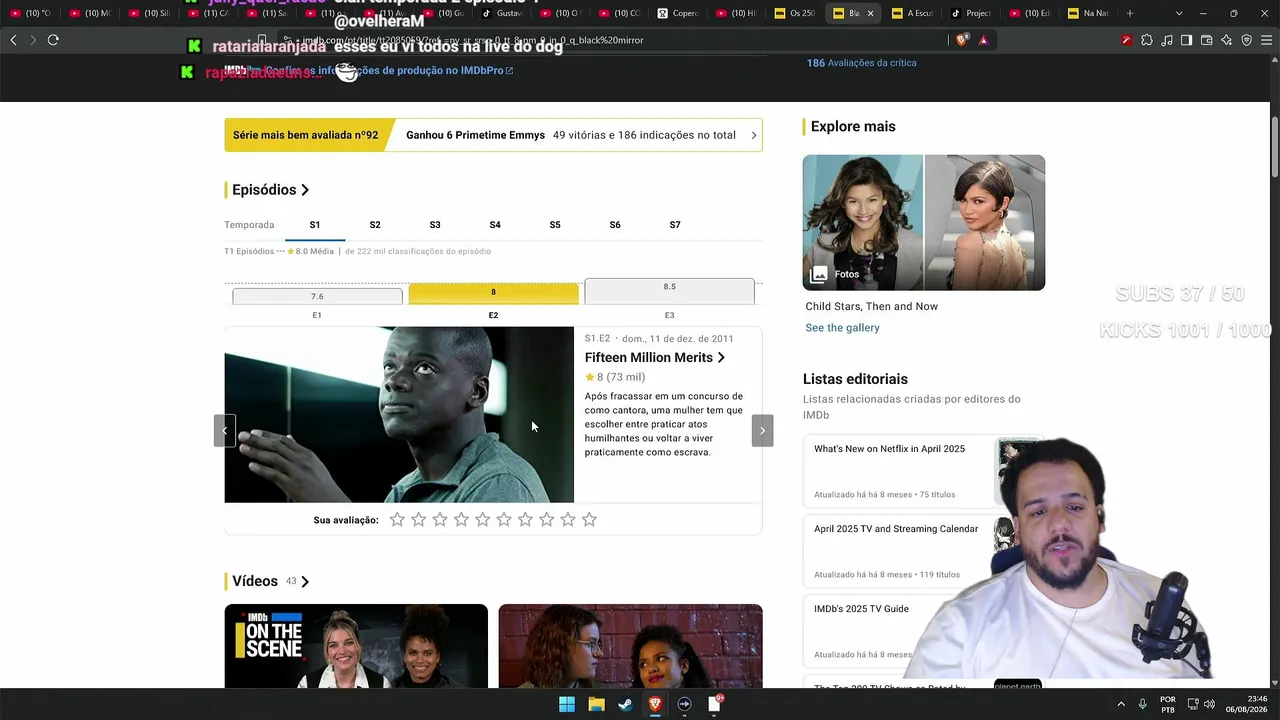Rate the episode one star
The image size is (1280, 720).
coord(397,520)
